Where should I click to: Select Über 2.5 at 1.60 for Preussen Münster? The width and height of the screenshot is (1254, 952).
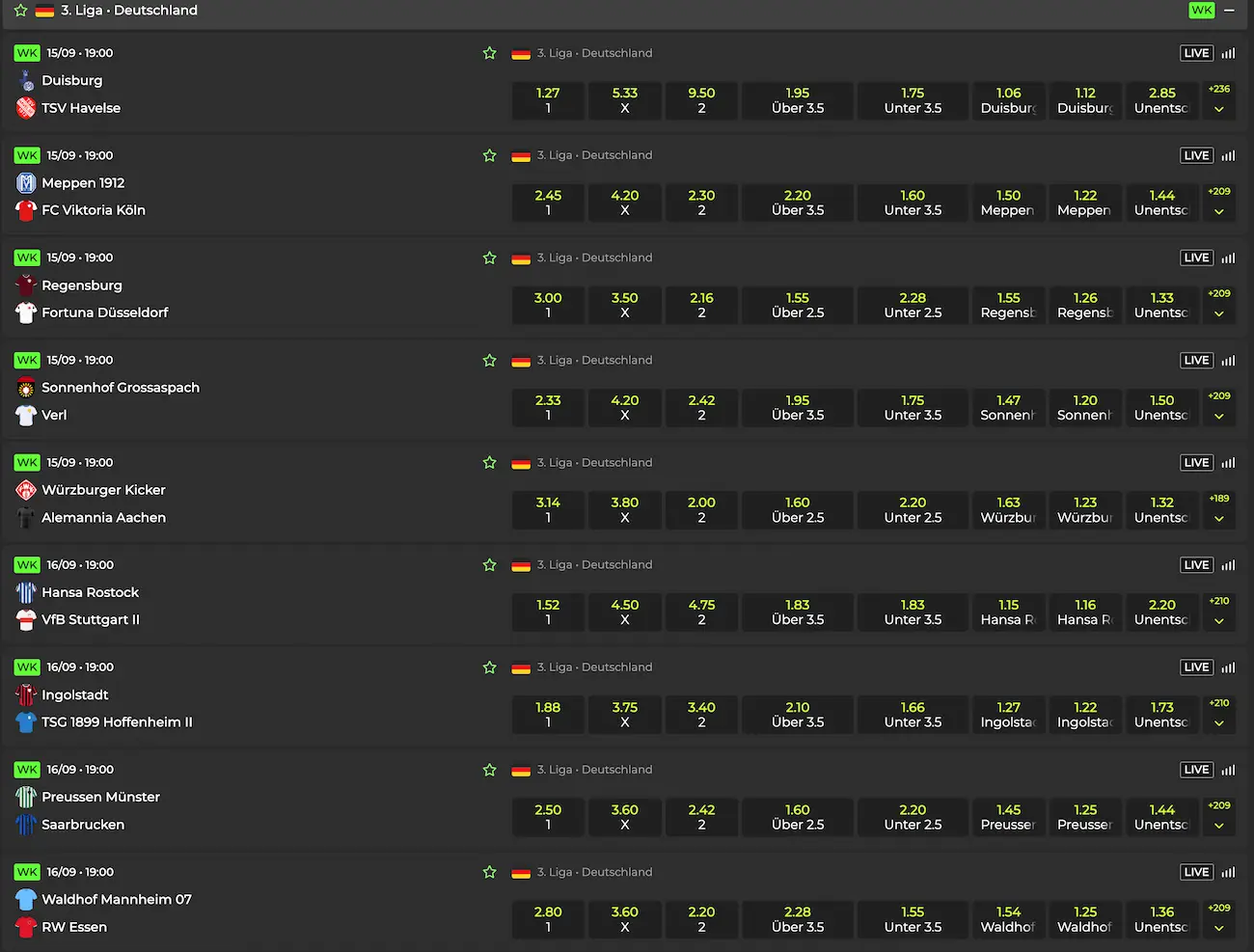coord(798,816)
